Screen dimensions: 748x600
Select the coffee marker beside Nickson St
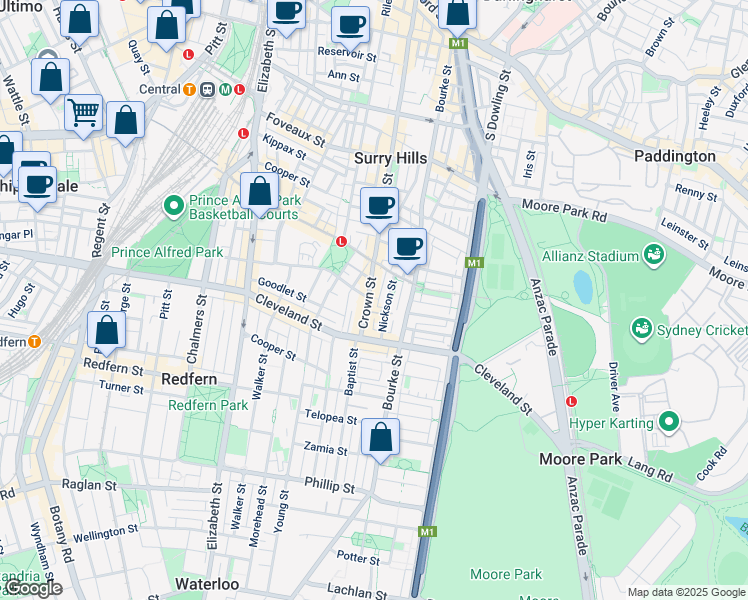407,248
